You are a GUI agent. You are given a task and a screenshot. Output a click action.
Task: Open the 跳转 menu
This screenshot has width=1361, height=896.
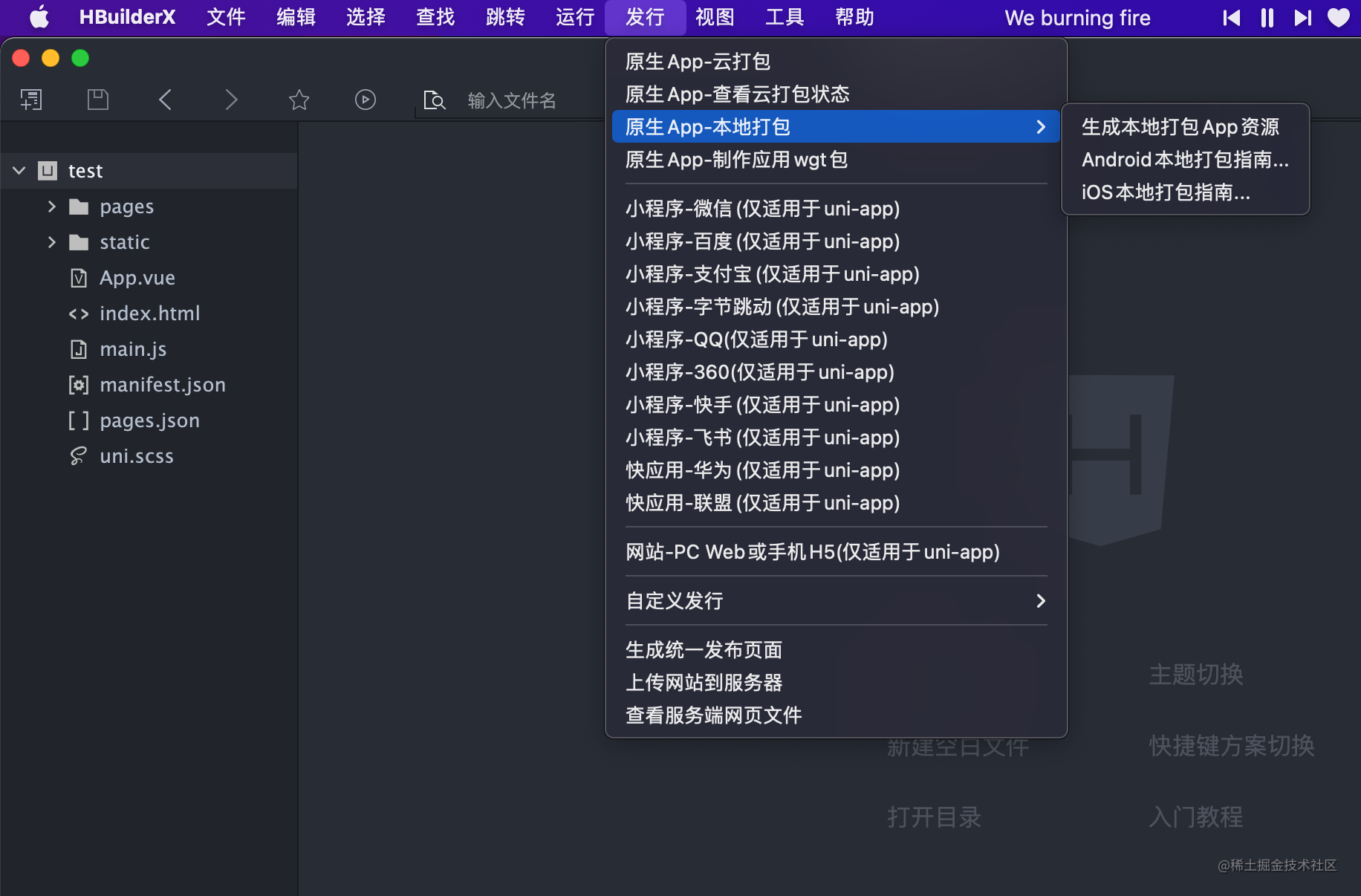[x=505, y=17]
